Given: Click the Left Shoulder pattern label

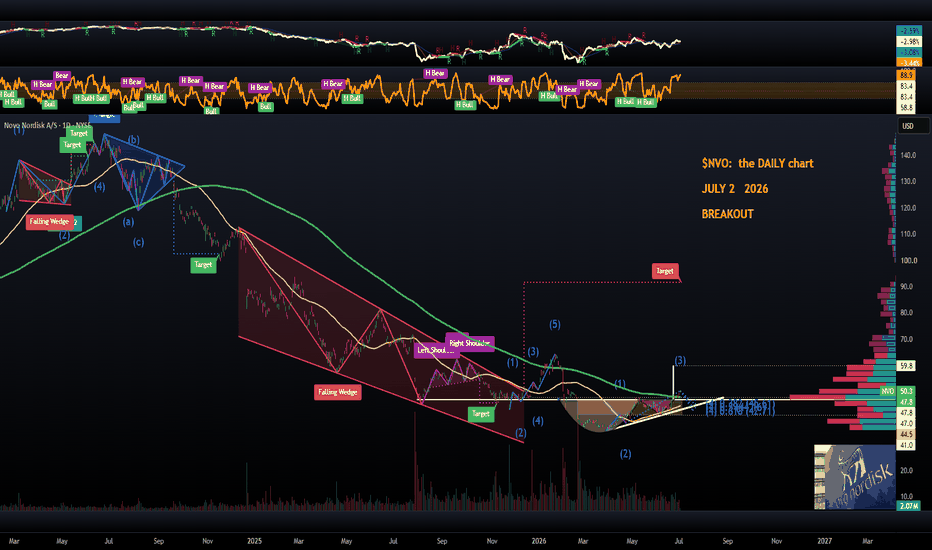Looking at the screenshot, I should point(434,350).
